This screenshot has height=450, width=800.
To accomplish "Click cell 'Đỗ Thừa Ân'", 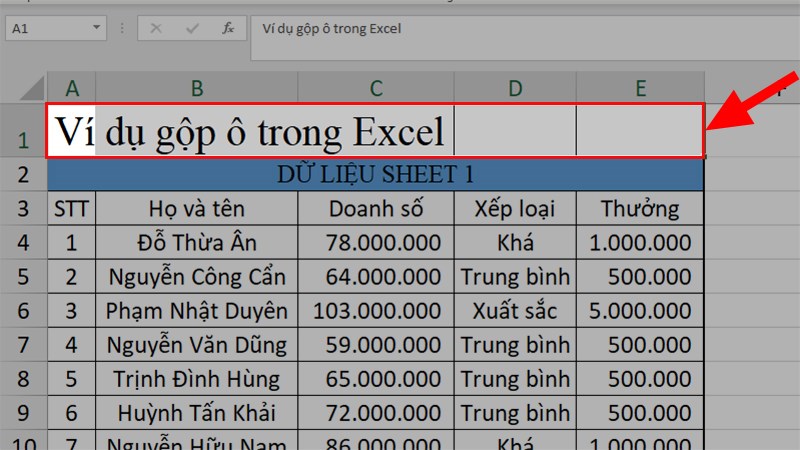I will (196, 243).
